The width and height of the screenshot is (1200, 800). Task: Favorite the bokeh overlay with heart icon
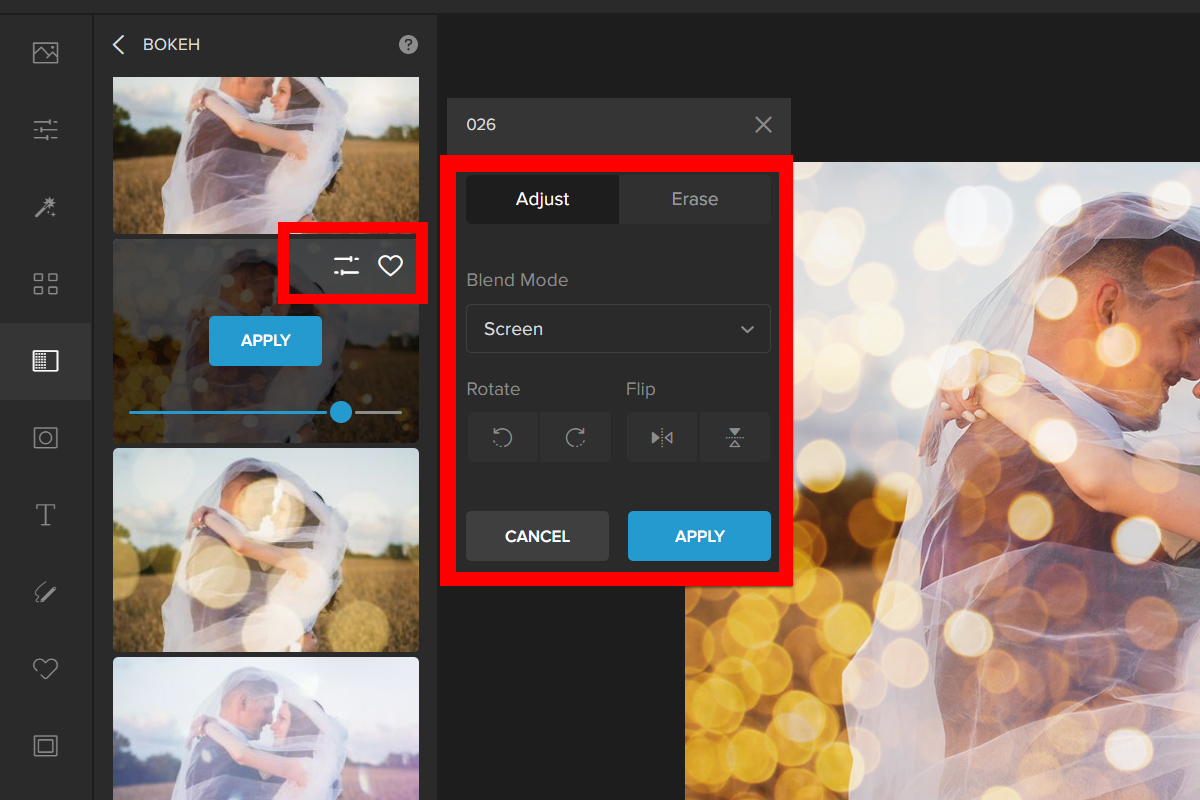pyautogui.click(x=390, y=265)
